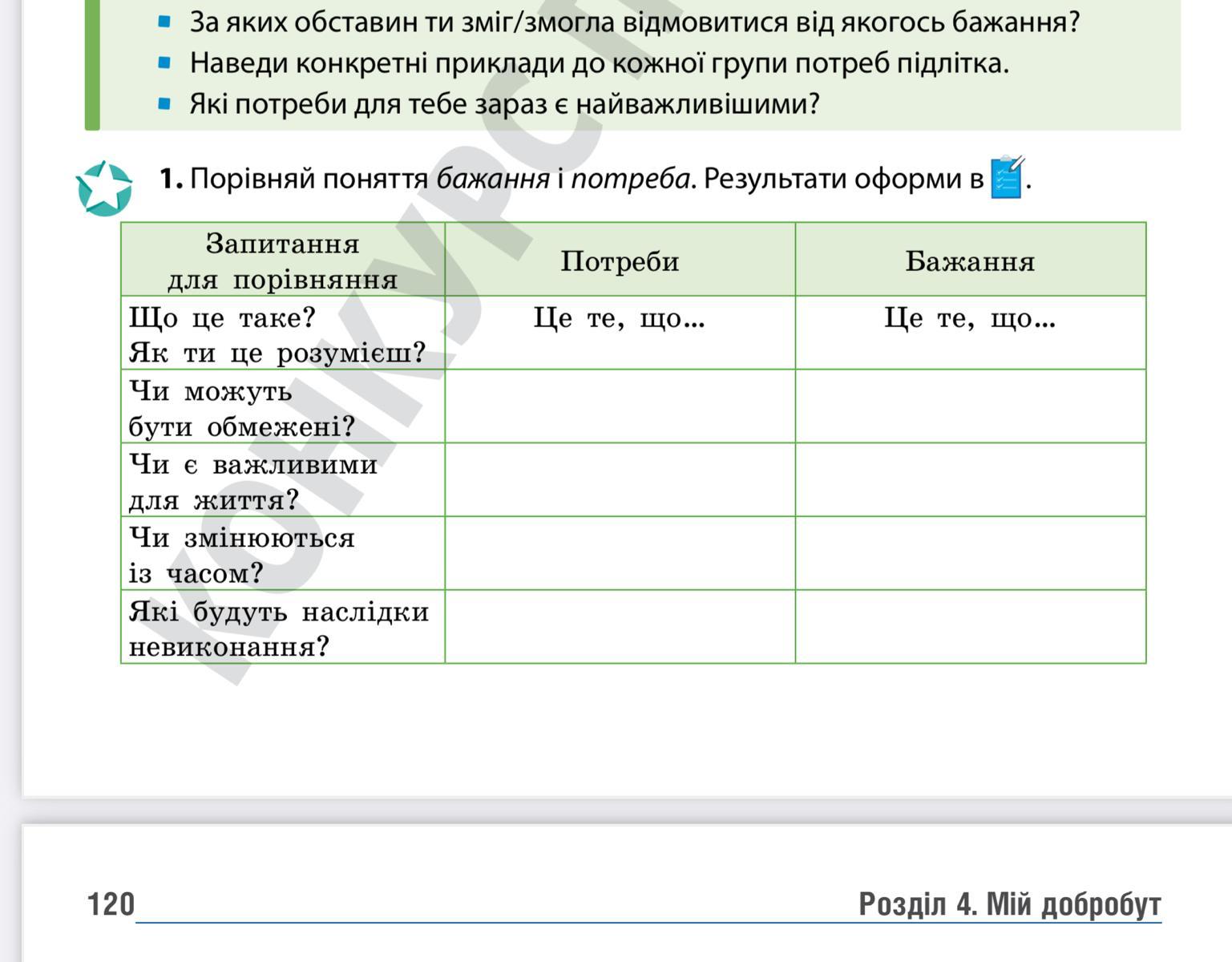Screen dimensions: 1232x962
Task: Click the table header 'Бажання'
Action: tap(971, 261)
